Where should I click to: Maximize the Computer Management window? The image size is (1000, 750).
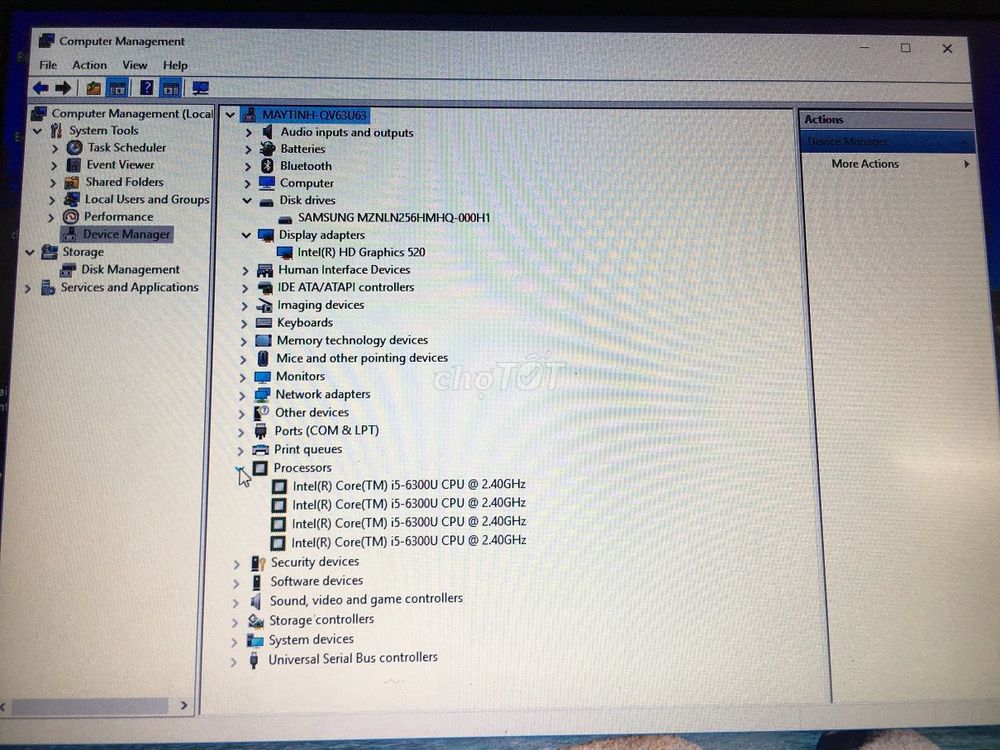click(906, 48)
